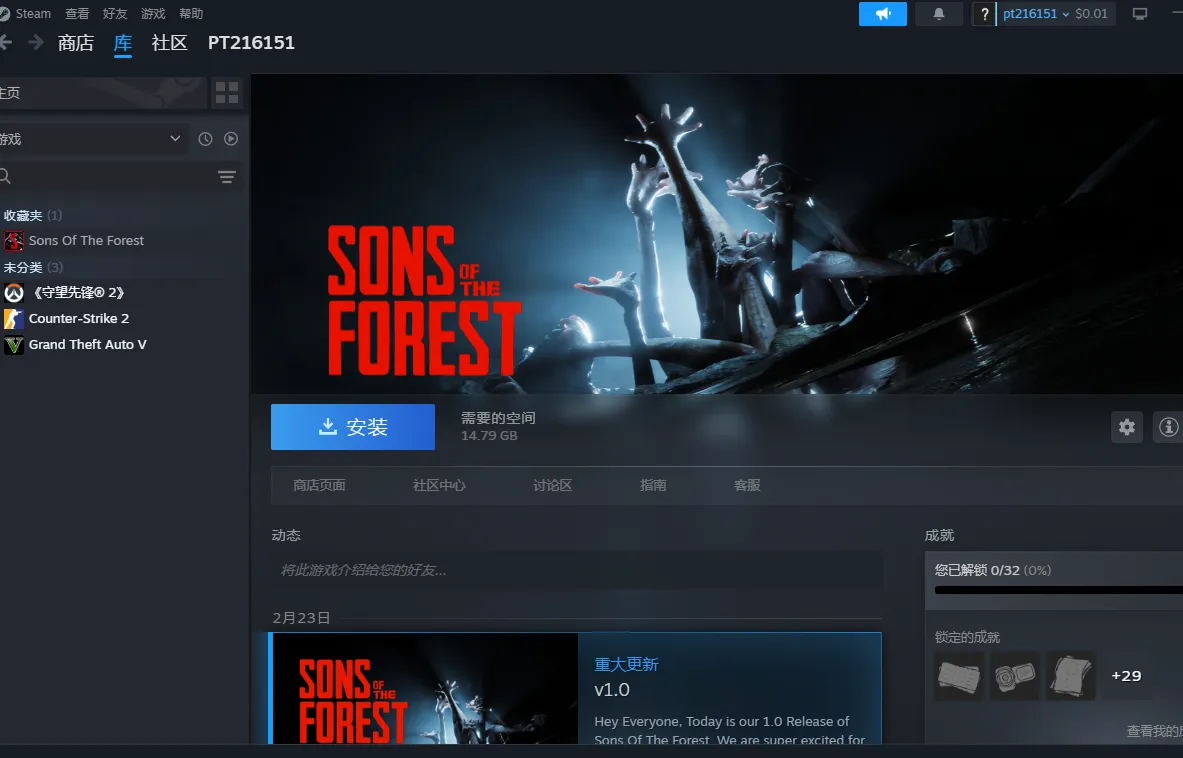Open the 好友 friends menu
This screenshot has width=1183, height=758.
tap(115, 14)
